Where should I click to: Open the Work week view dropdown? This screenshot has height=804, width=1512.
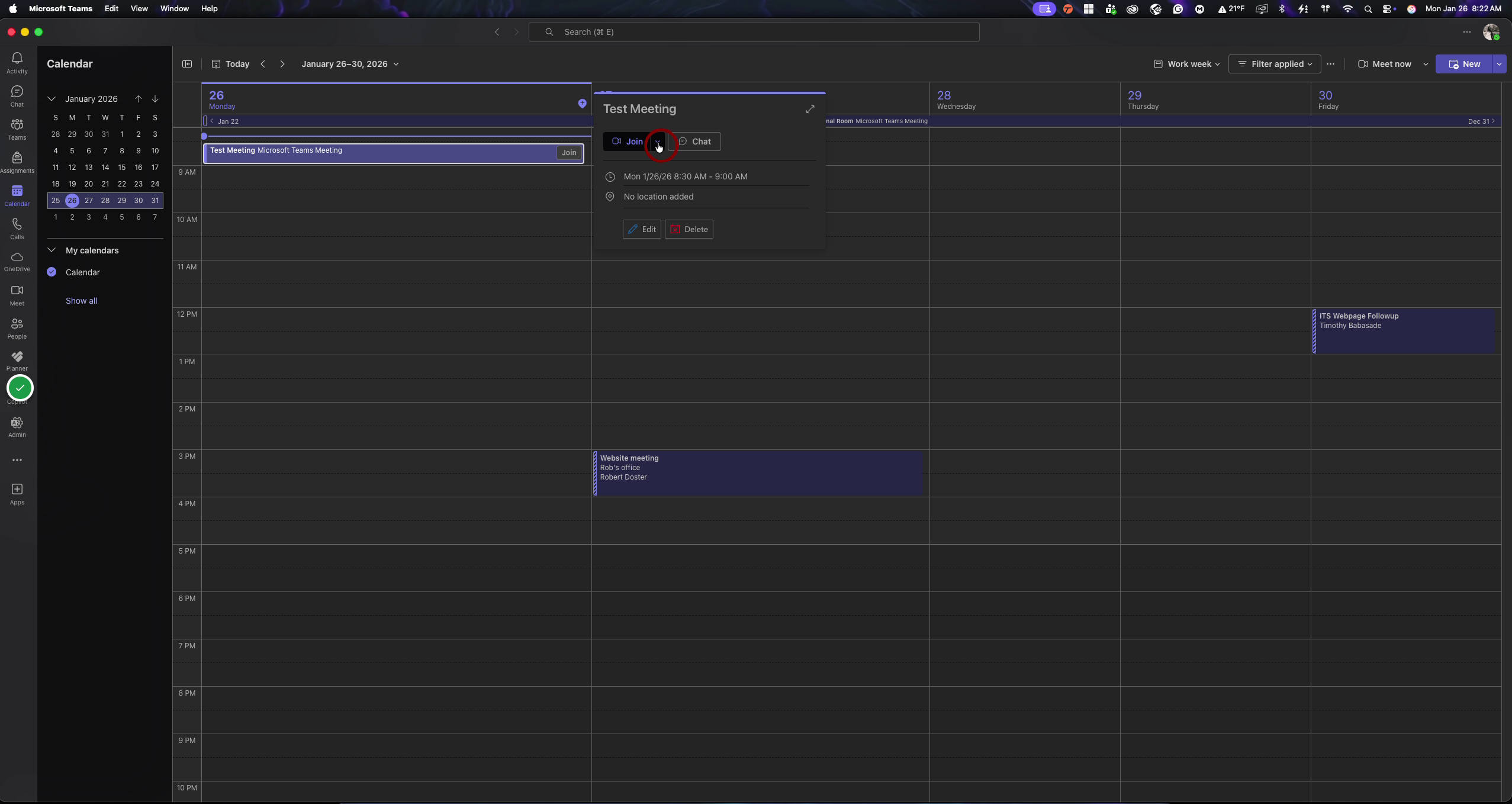coord(1186,64)
